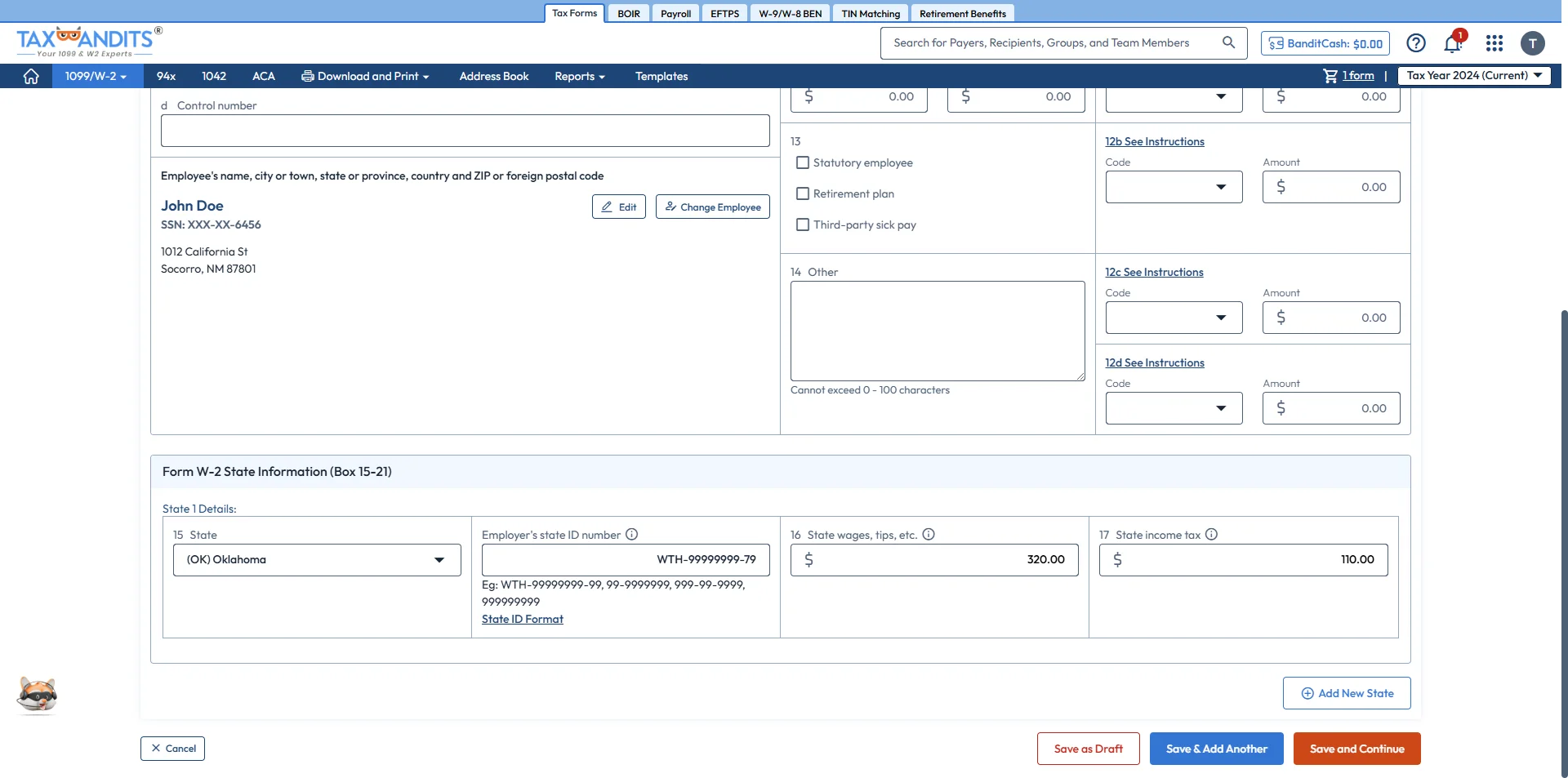Open the 1042 menu item
Image resolution: width=1568 pixels, height=778 pixels.
click(214, 76)
